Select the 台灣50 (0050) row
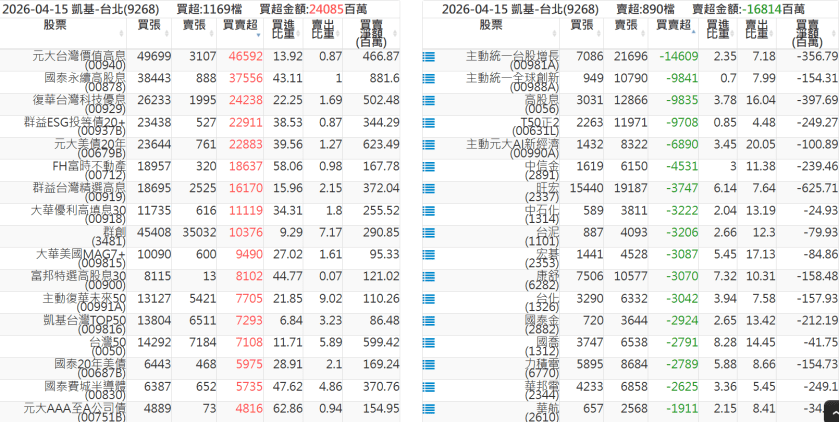The width and height of the screenshot is (839, 422). click(78, 343)
